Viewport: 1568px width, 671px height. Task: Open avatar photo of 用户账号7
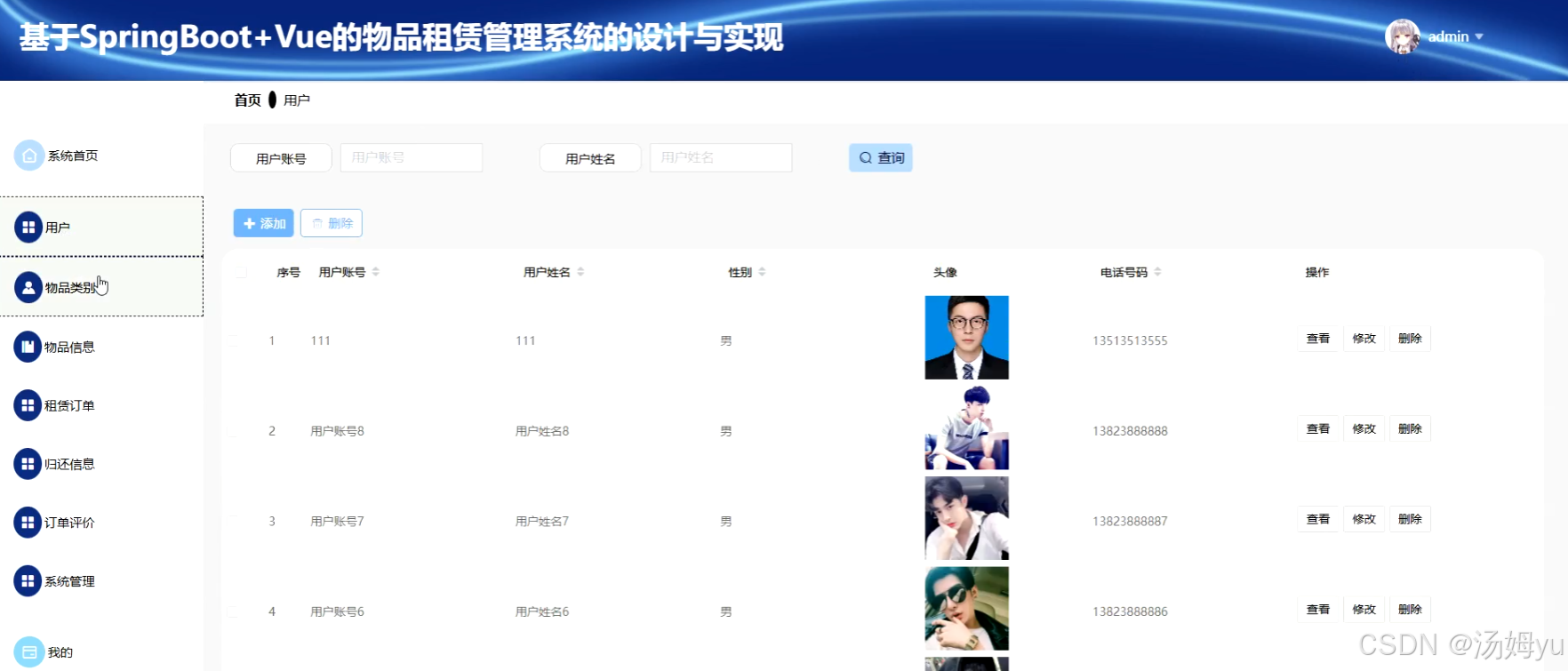[x=967, y=518]
